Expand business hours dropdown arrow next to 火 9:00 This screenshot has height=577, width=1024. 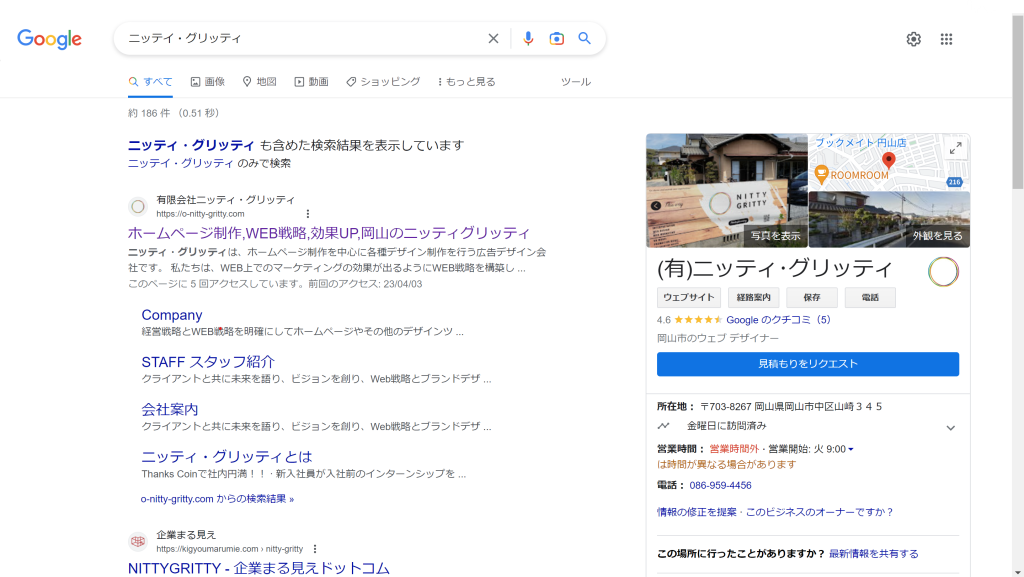tap(850, 449)
